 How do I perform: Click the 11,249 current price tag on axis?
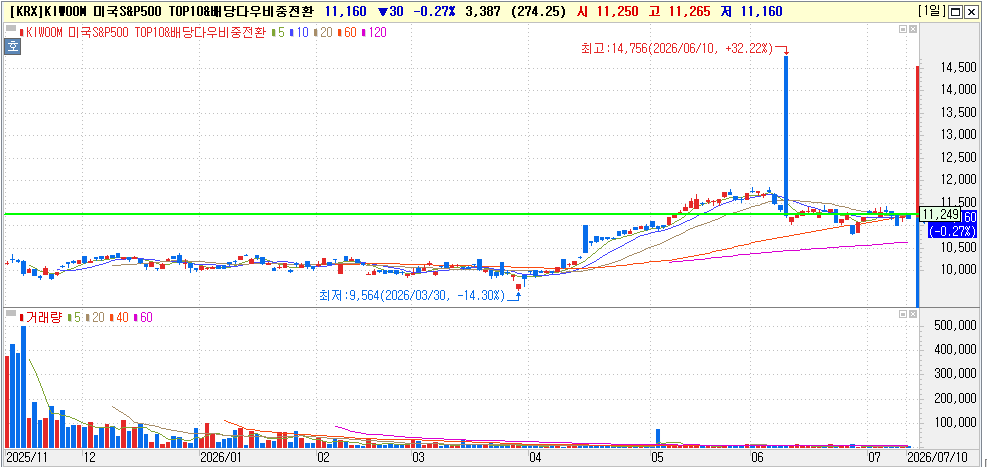940,214
